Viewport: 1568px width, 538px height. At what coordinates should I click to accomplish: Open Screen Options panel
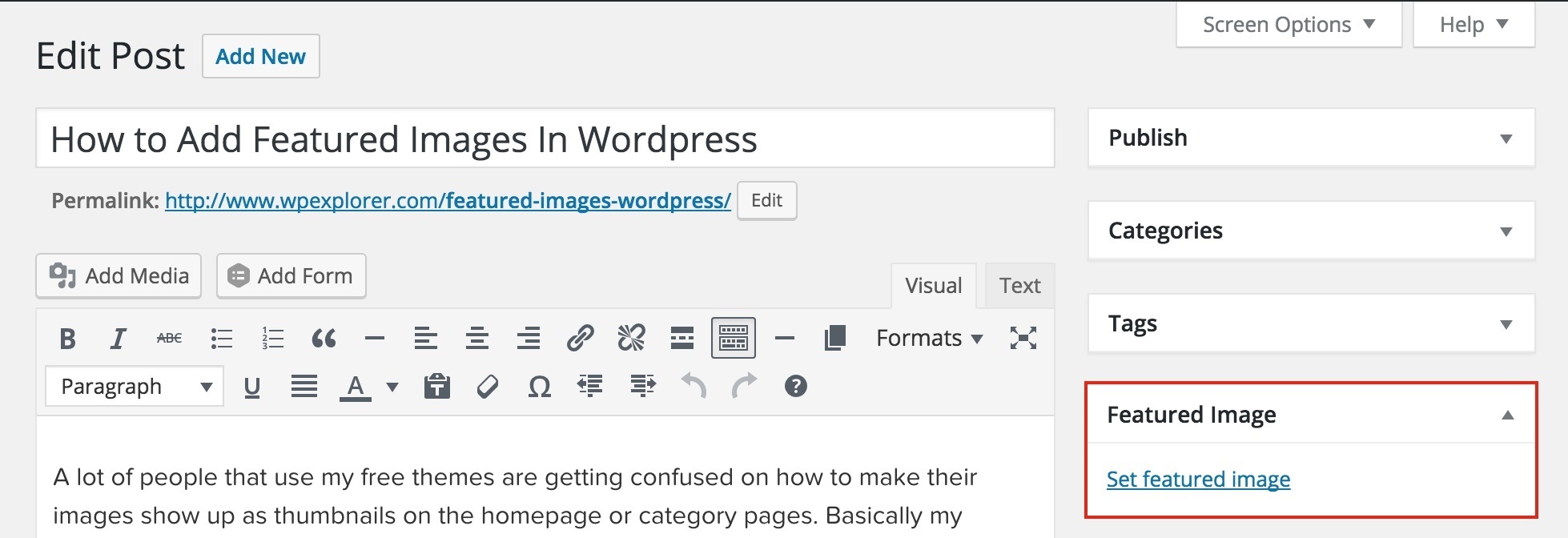point(1289,25)
